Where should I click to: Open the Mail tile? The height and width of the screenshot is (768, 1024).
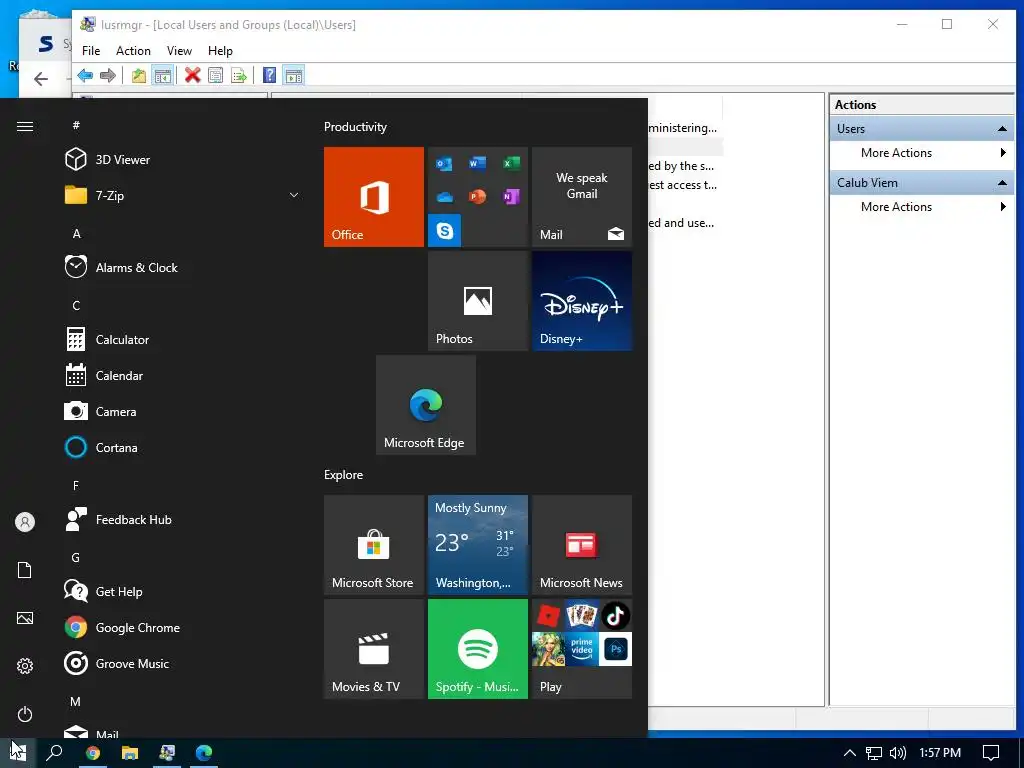(x=582, y=197)
